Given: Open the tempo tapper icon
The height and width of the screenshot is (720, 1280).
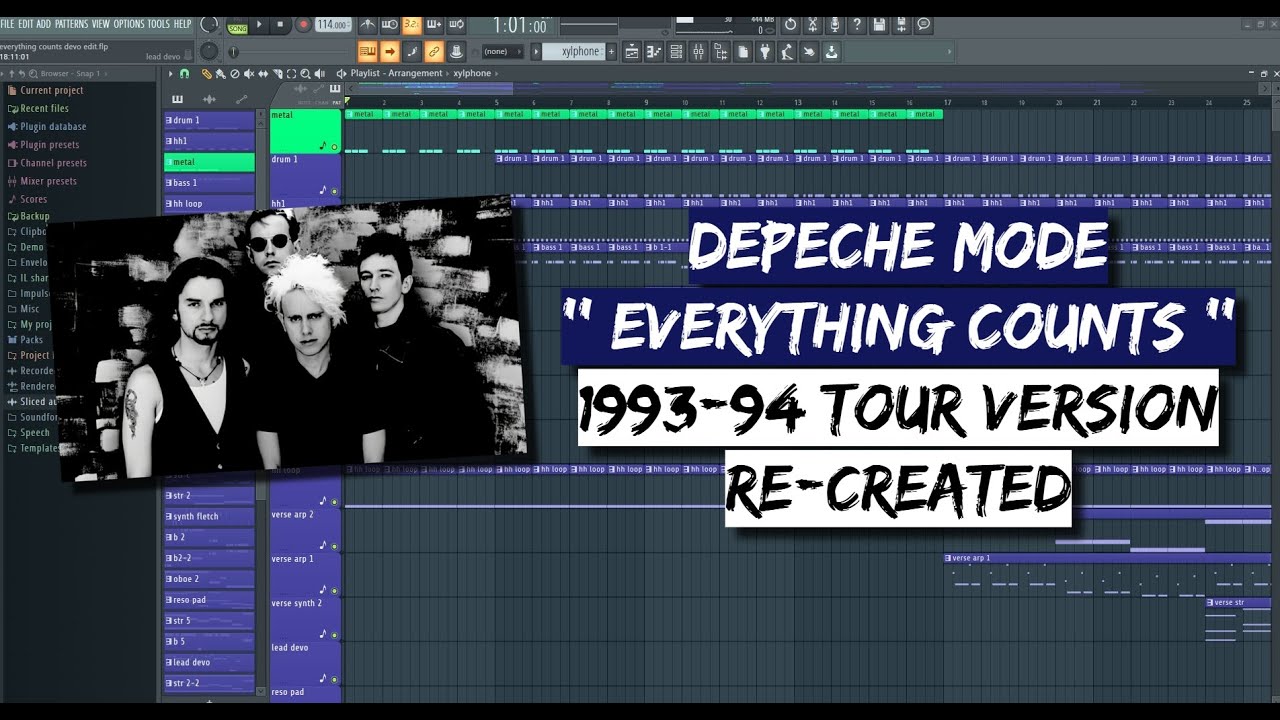Looking at the screenshot, I should coord(787,51).
